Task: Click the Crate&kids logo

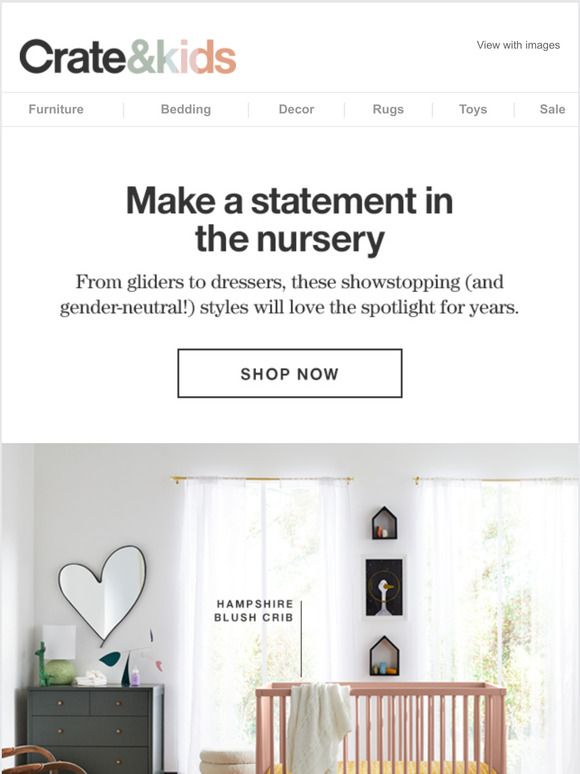Action: tap(127, 57)
